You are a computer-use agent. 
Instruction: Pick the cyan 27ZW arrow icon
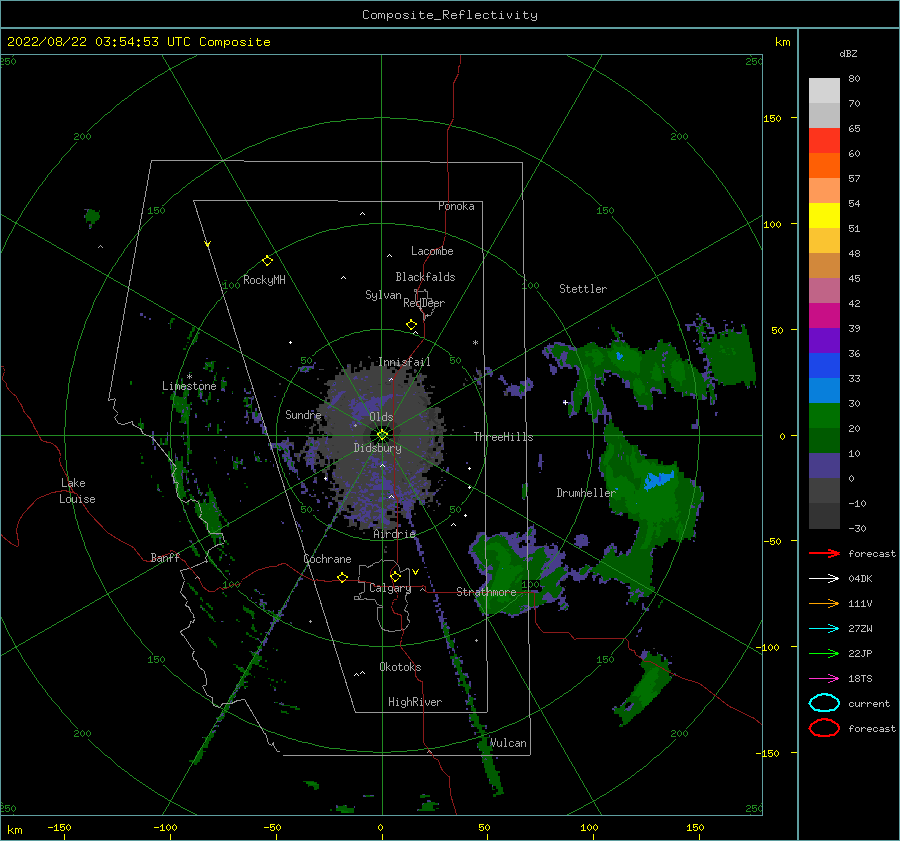(x=824, y=629)
